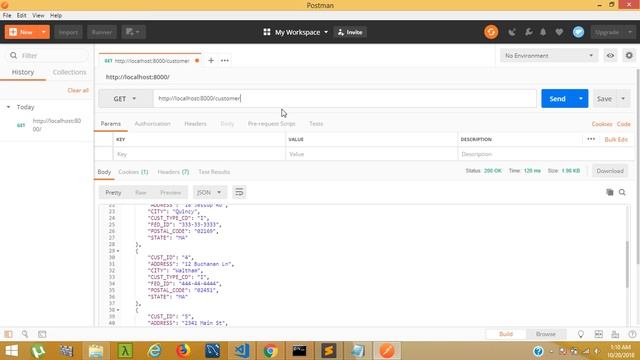
Task: Collapse JSON object at line 38
Action: [x=118, y=310]
